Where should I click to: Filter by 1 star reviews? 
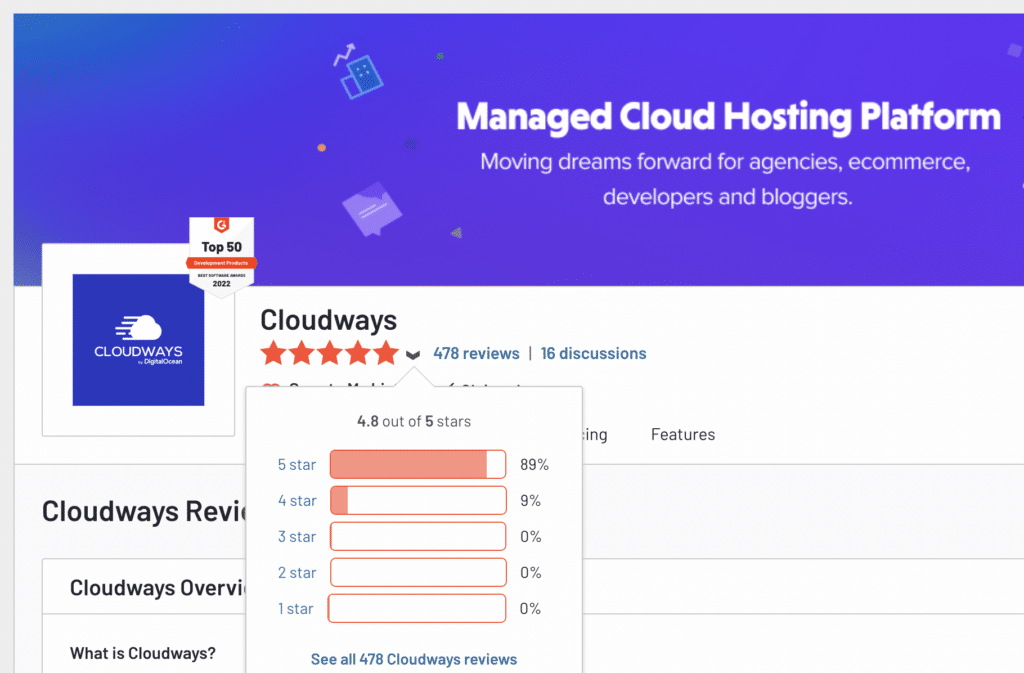(x=295, y=608)
